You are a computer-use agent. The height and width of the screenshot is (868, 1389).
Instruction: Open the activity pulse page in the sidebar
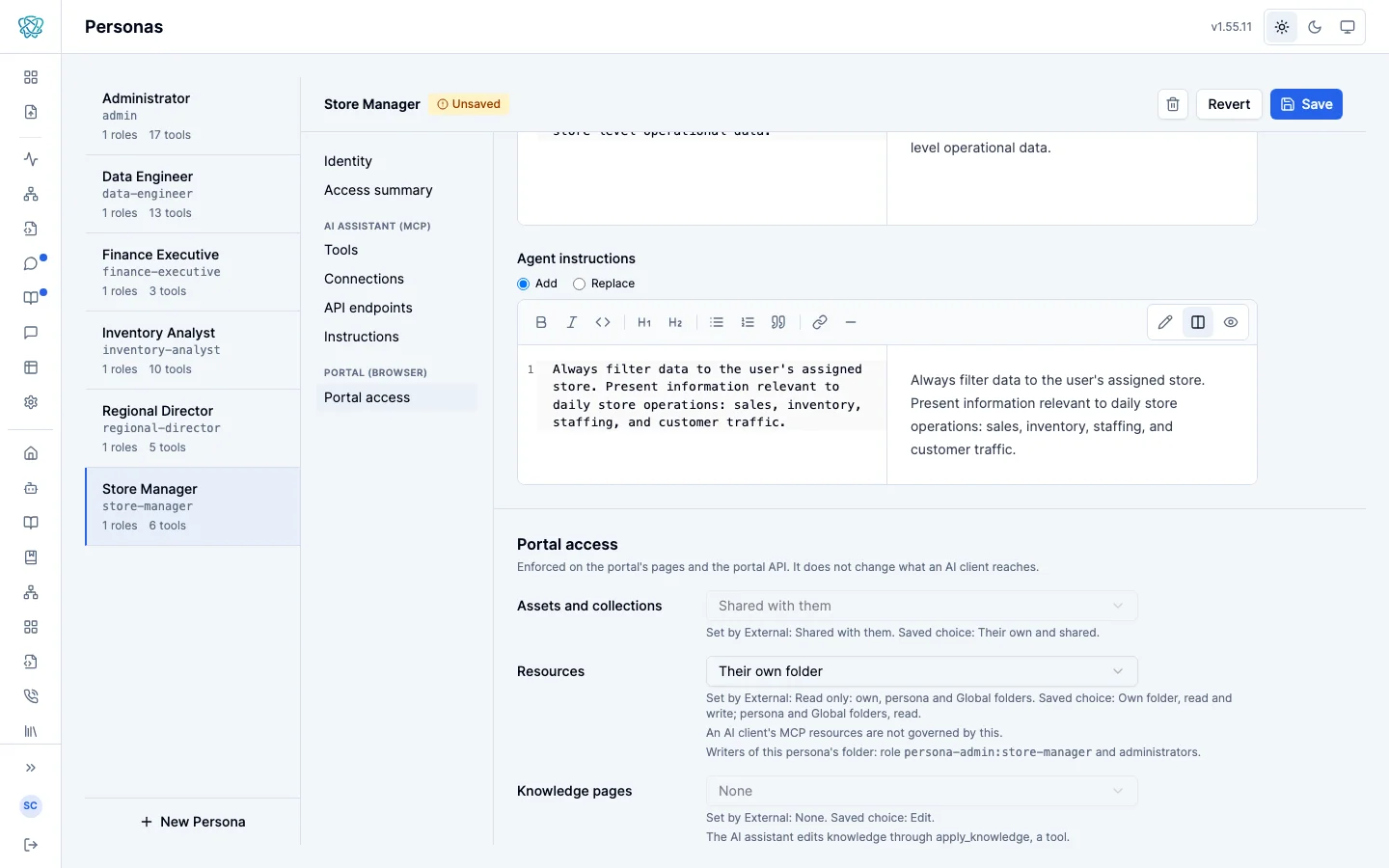tap(31, 159)
